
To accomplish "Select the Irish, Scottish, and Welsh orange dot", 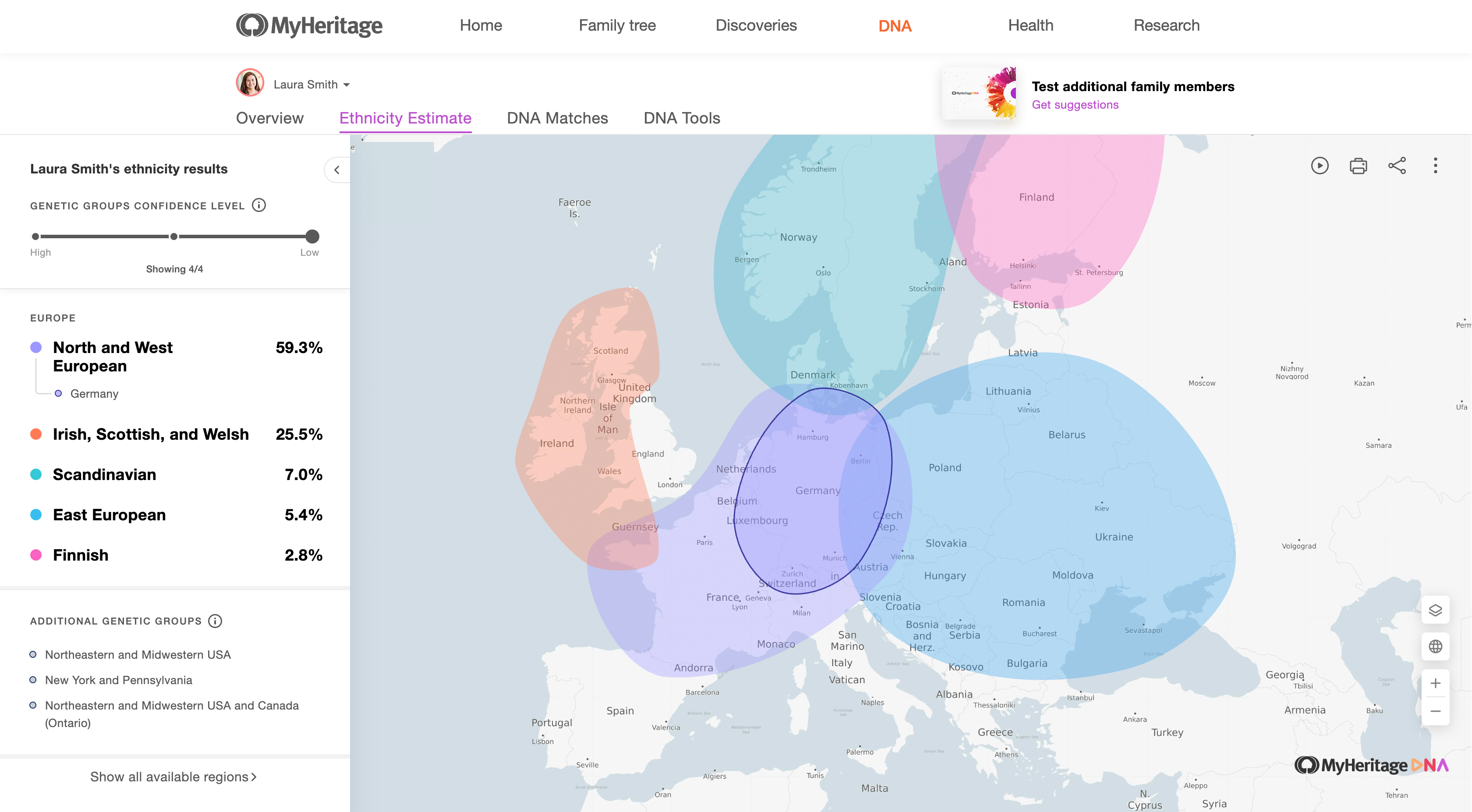I will (x=36, y=434).
